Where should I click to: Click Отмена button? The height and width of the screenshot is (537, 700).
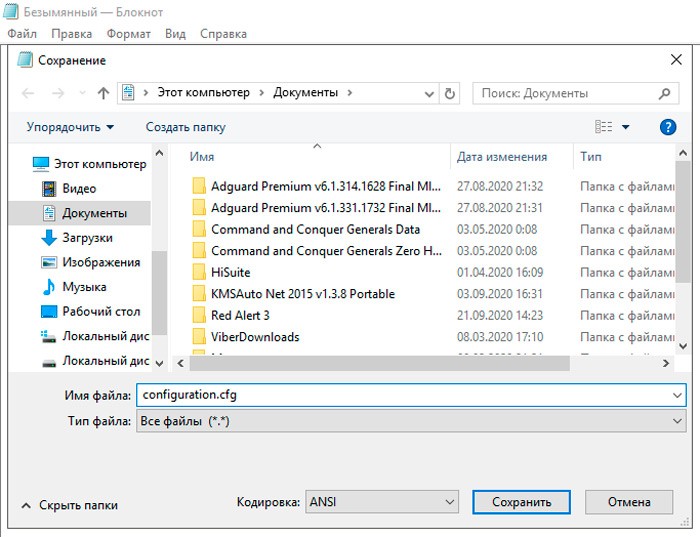pyautogui.click(x=629, y=503)
